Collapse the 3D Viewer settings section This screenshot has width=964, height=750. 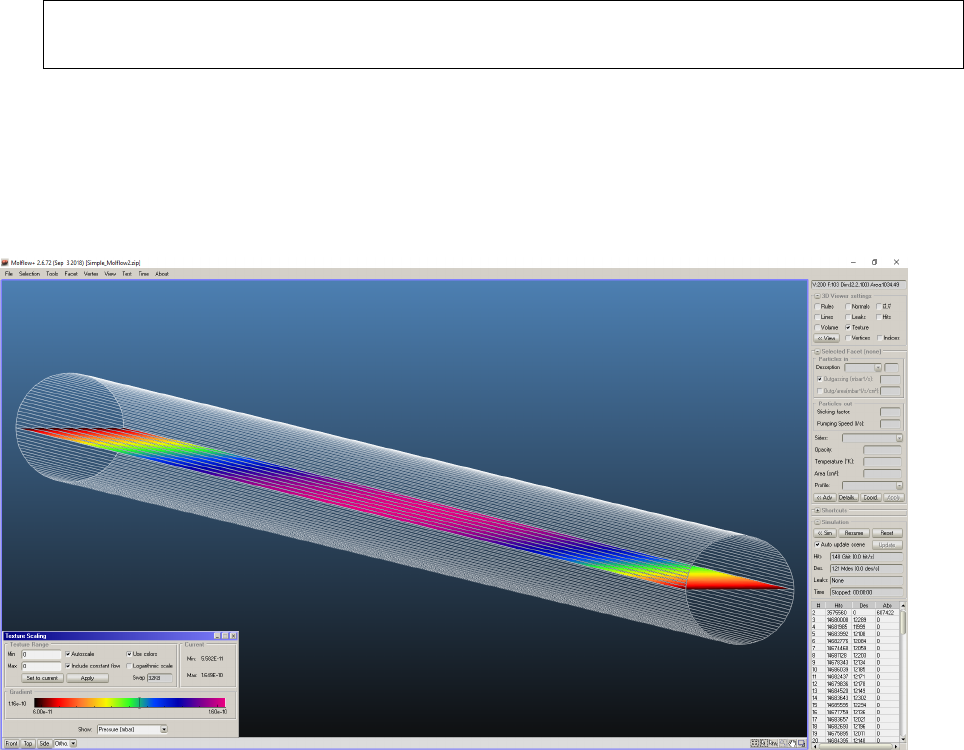tap(818, 296)
